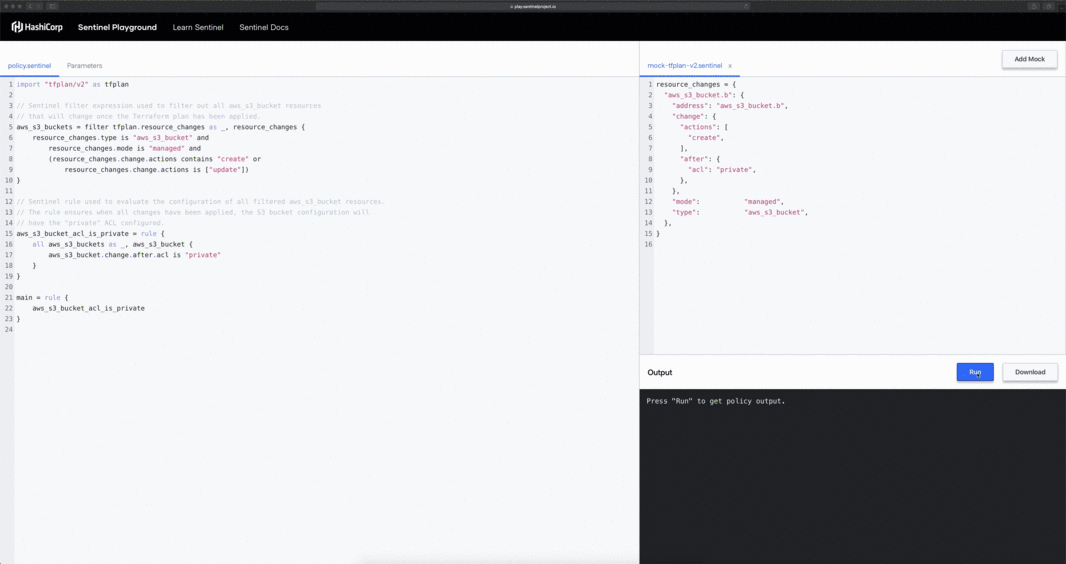
Task: Select the mock-tfplan-v2.sentinel tab
Action: (684, 66)
